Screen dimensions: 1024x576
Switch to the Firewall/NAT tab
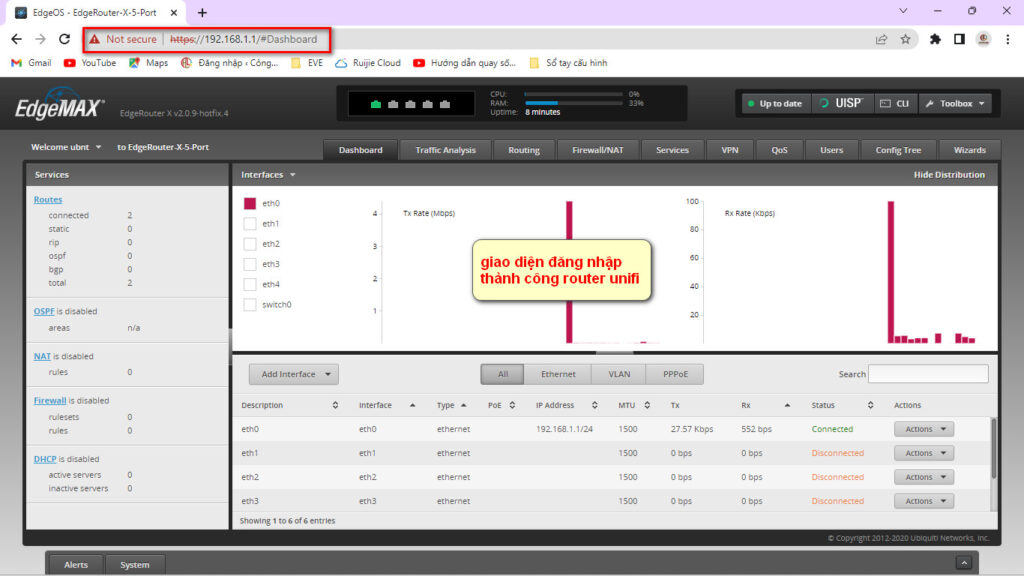coord(597,150)
